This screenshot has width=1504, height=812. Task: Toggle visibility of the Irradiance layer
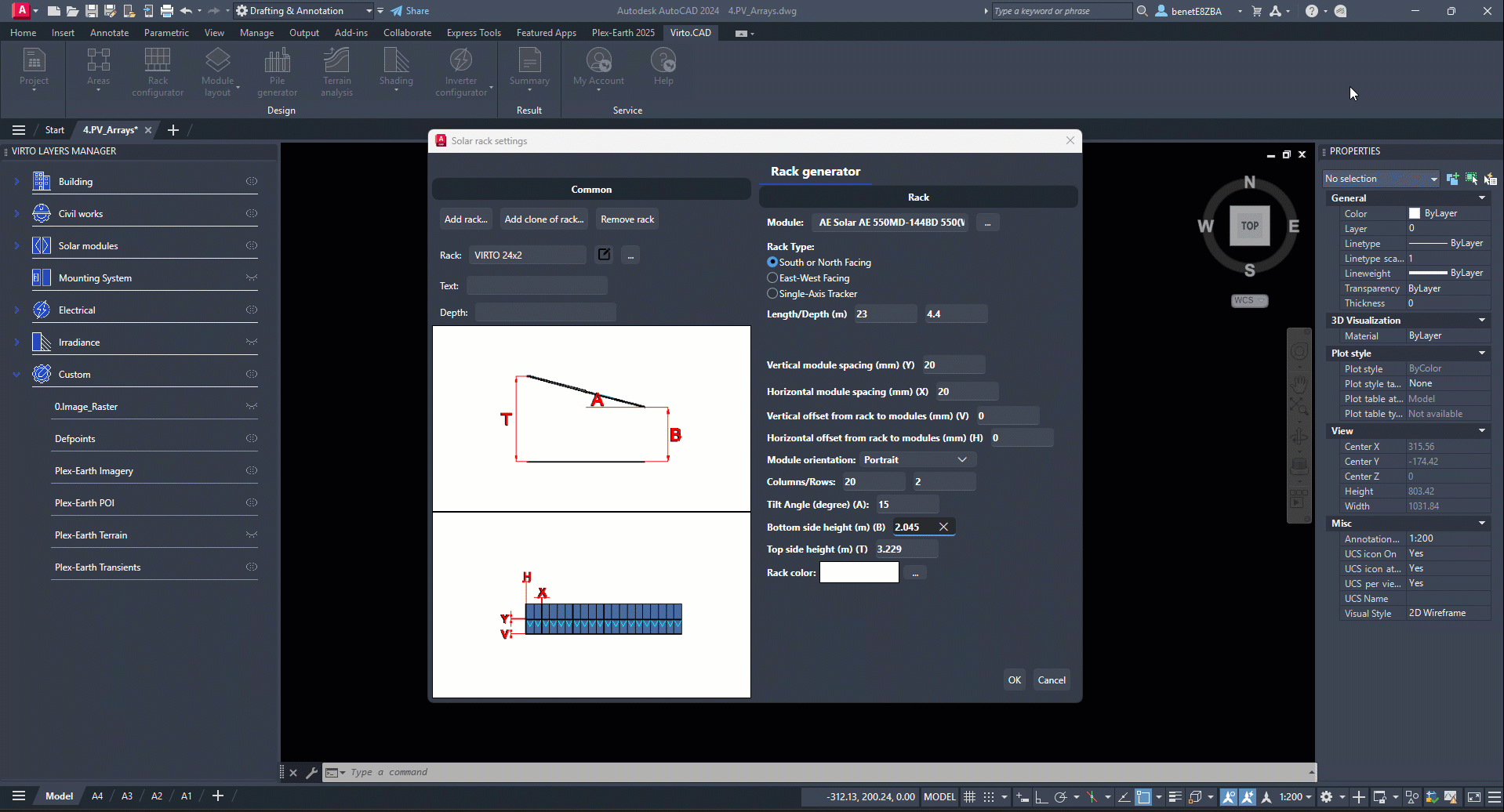[x=252, y=342]
